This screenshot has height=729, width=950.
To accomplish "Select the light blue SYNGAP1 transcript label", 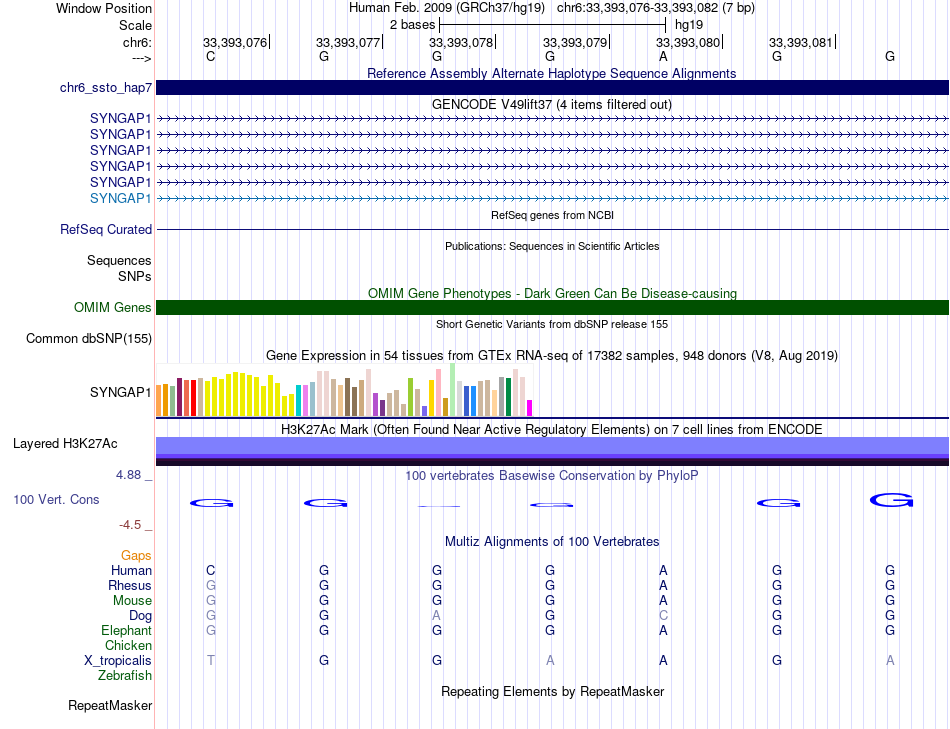I will tap(121, 198).
